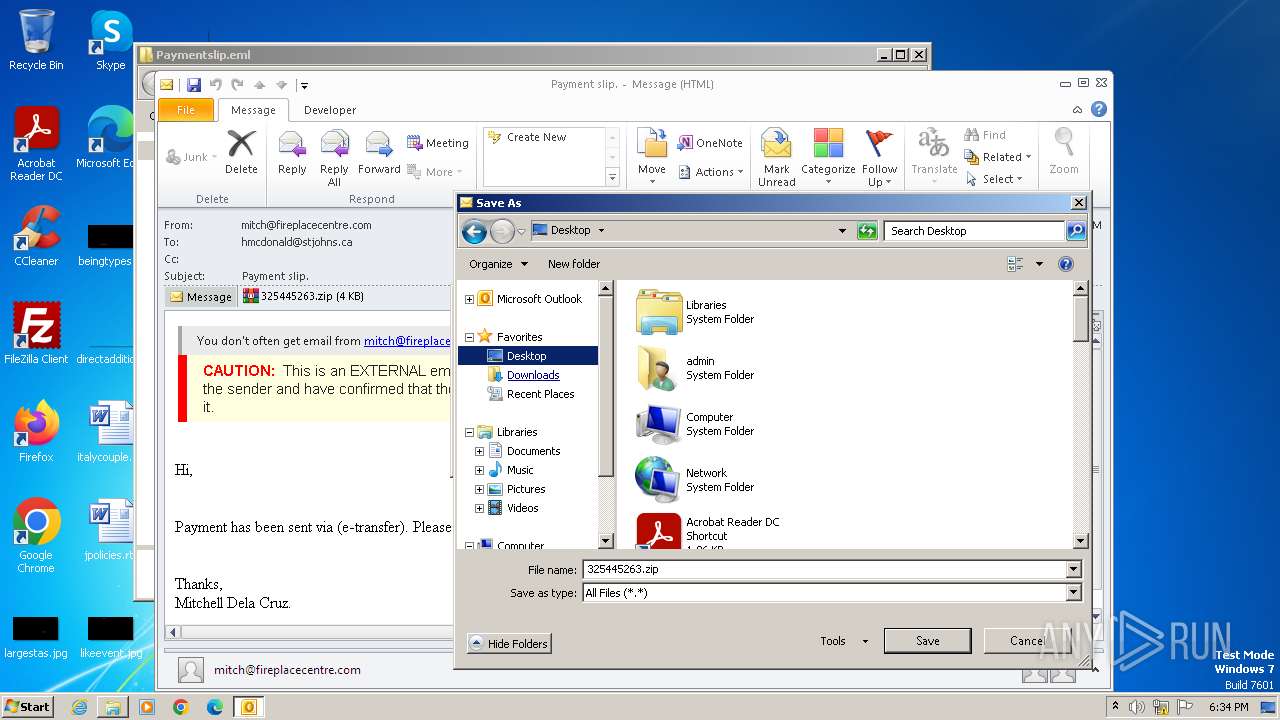Screen dimensions: 1280x720
Task: Open the File name history dropdown arrow
Action: (x=1073, y=570)
